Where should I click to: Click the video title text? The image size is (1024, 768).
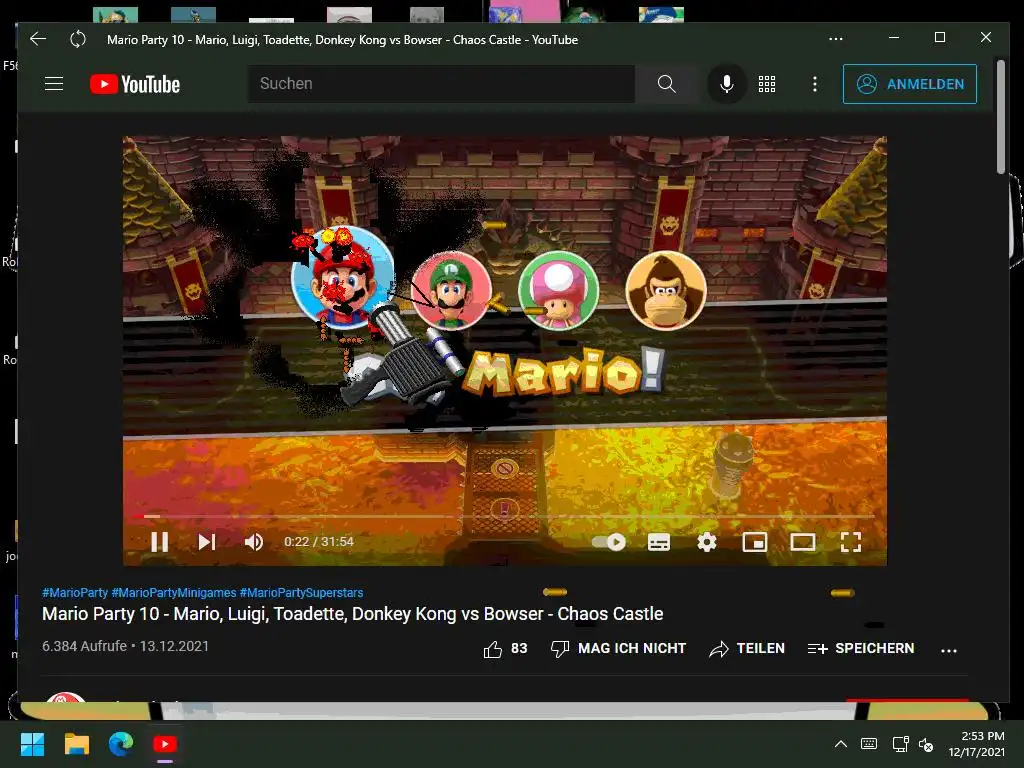click(x=353, y=614)
